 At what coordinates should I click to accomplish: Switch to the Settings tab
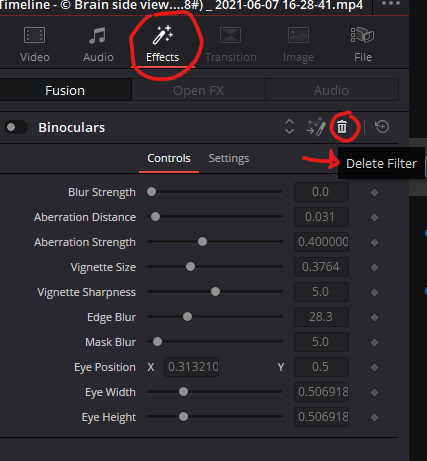click(x=229, y=158)
